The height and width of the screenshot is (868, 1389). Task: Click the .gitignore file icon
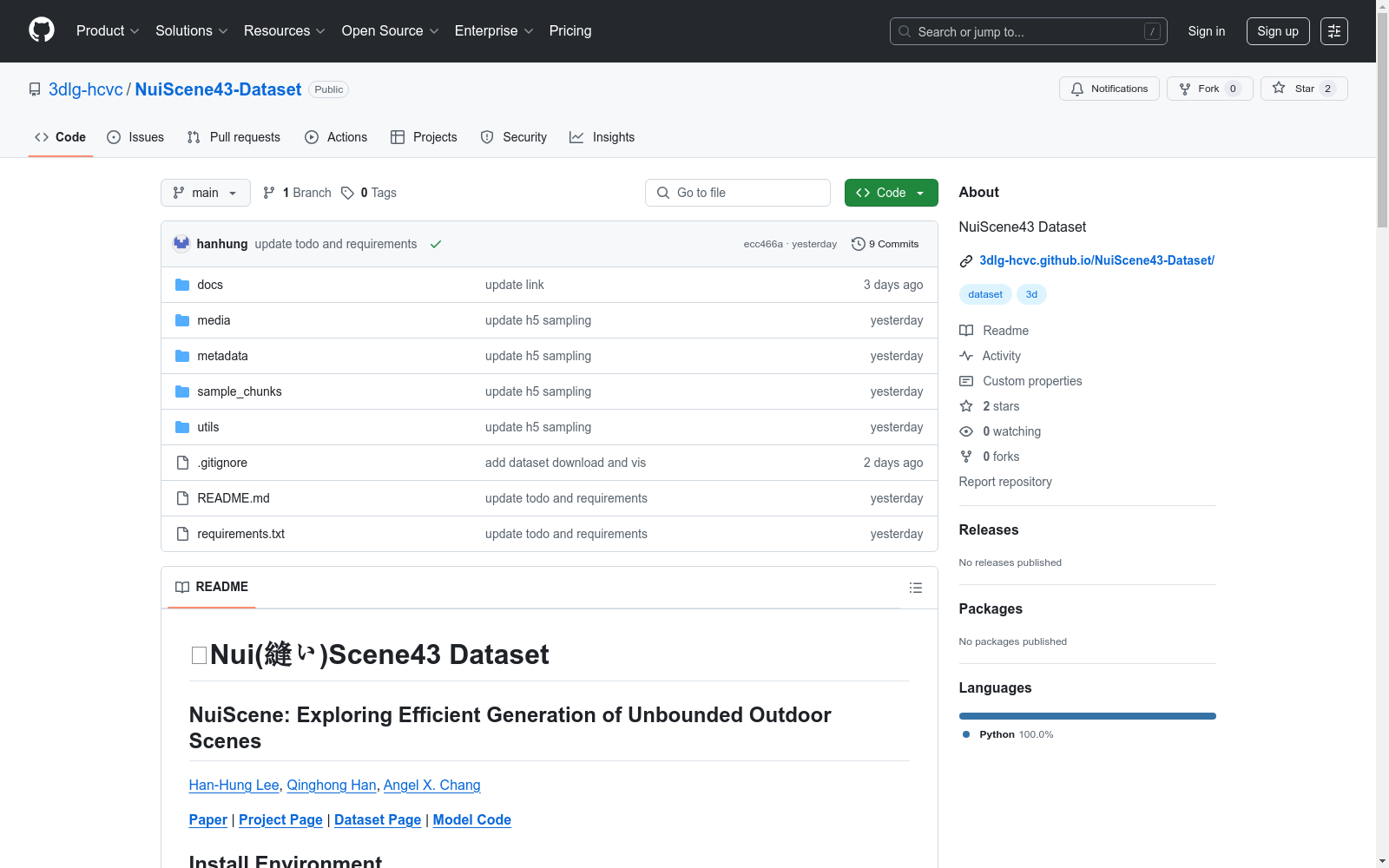point(182,463)
